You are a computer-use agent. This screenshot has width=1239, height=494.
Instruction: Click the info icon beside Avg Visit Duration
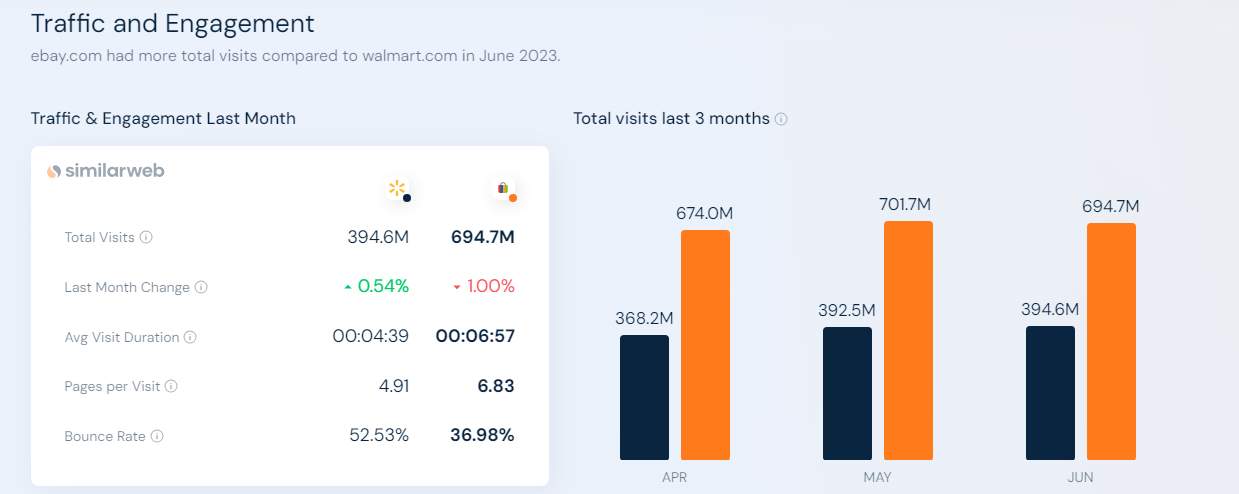(190, 337)
